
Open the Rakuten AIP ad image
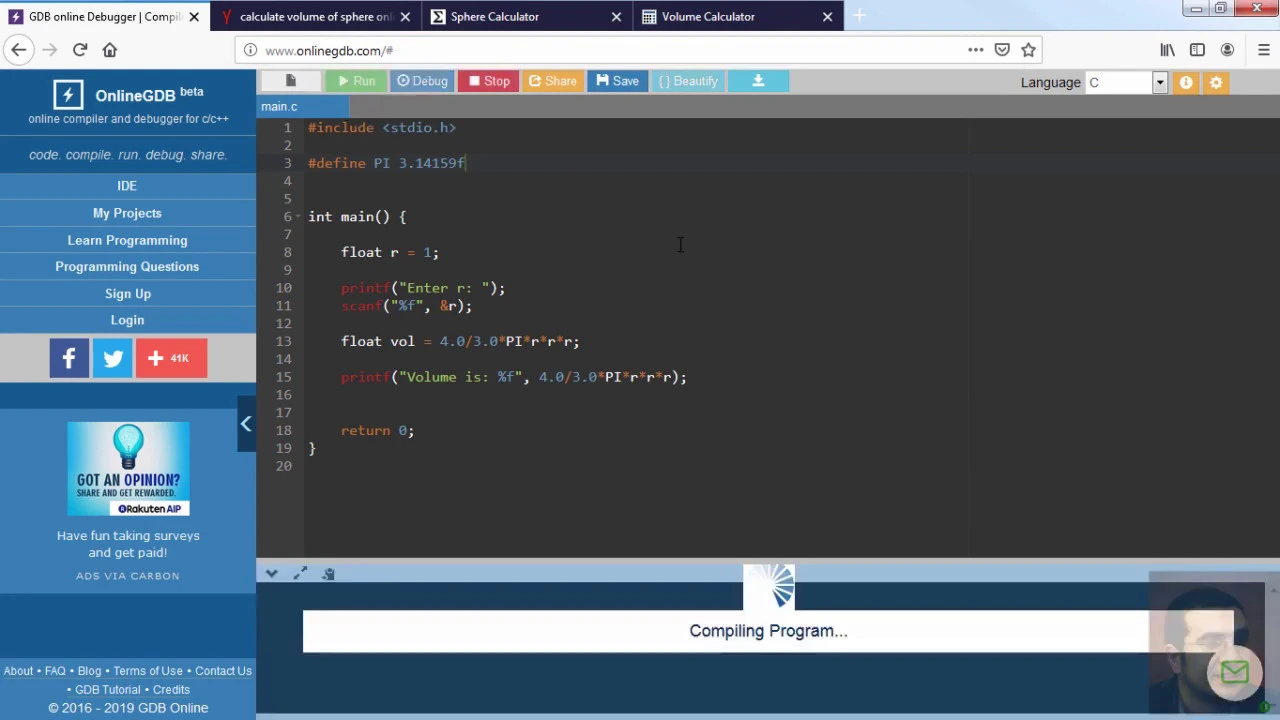tap(128, 469)
